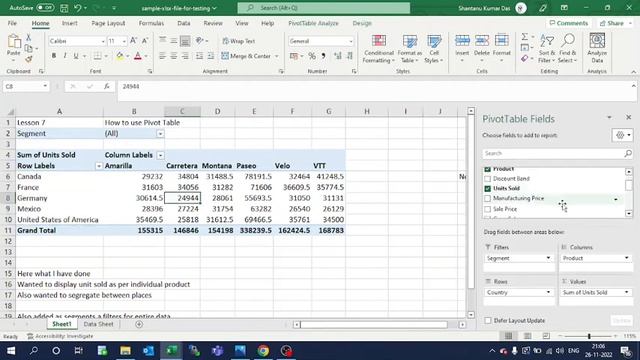640x360 pixels.
Task: Click insert function fx icon
Action: tap(107, 86)
